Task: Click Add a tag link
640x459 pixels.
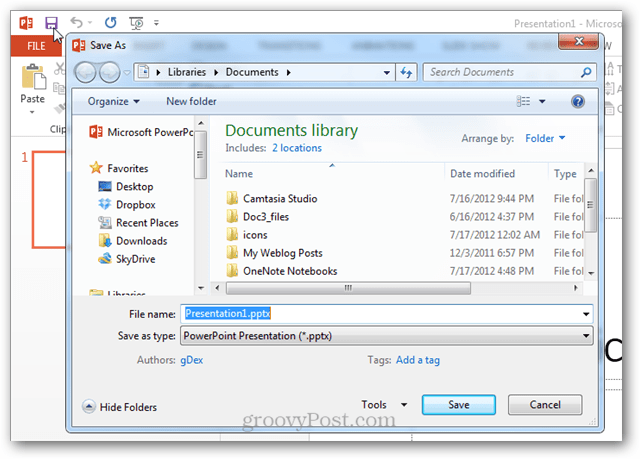Action: [x=418, y=360]
